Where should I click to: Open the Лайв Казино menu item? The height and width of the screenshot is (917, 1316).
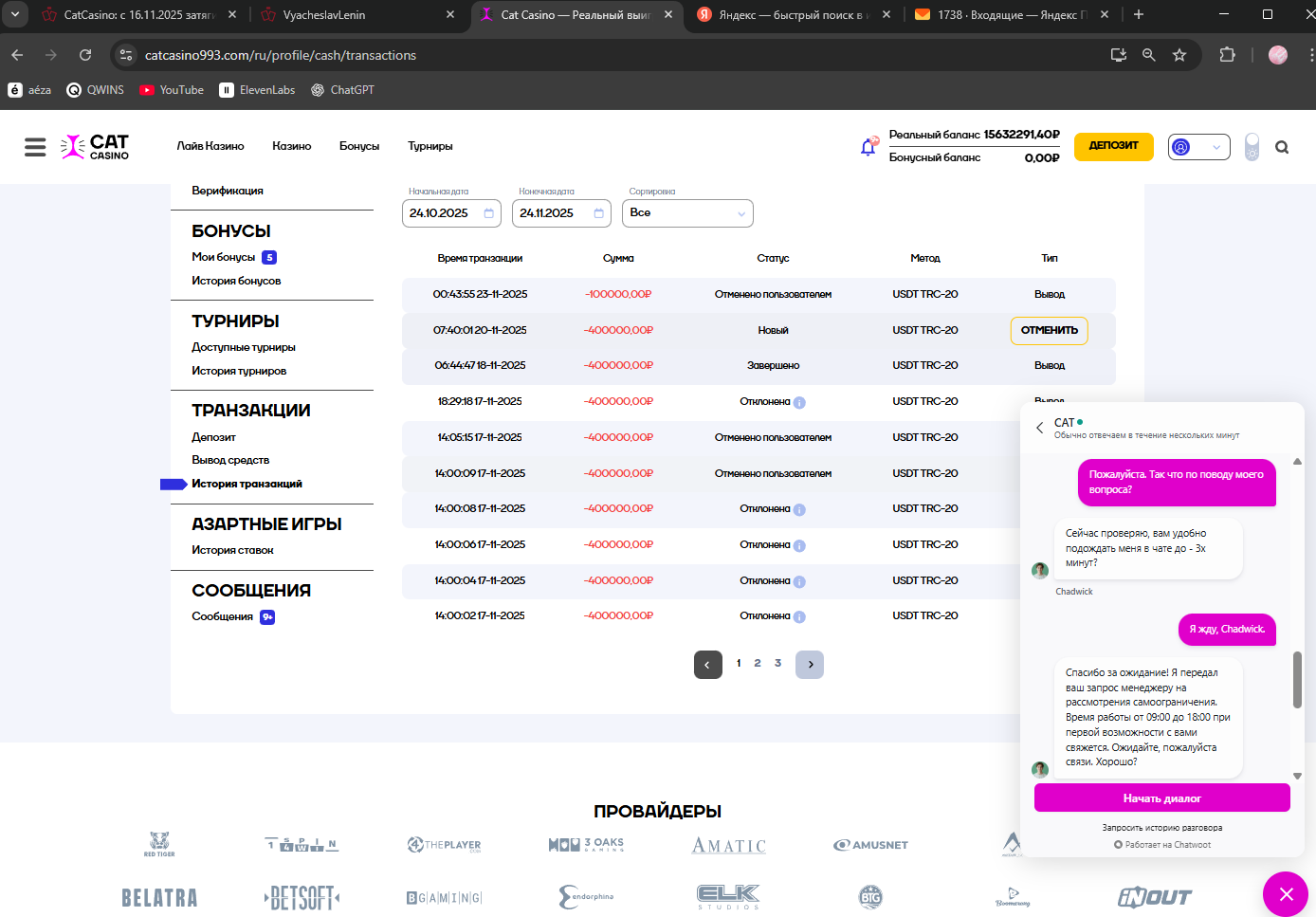click(x=210, y=146)
